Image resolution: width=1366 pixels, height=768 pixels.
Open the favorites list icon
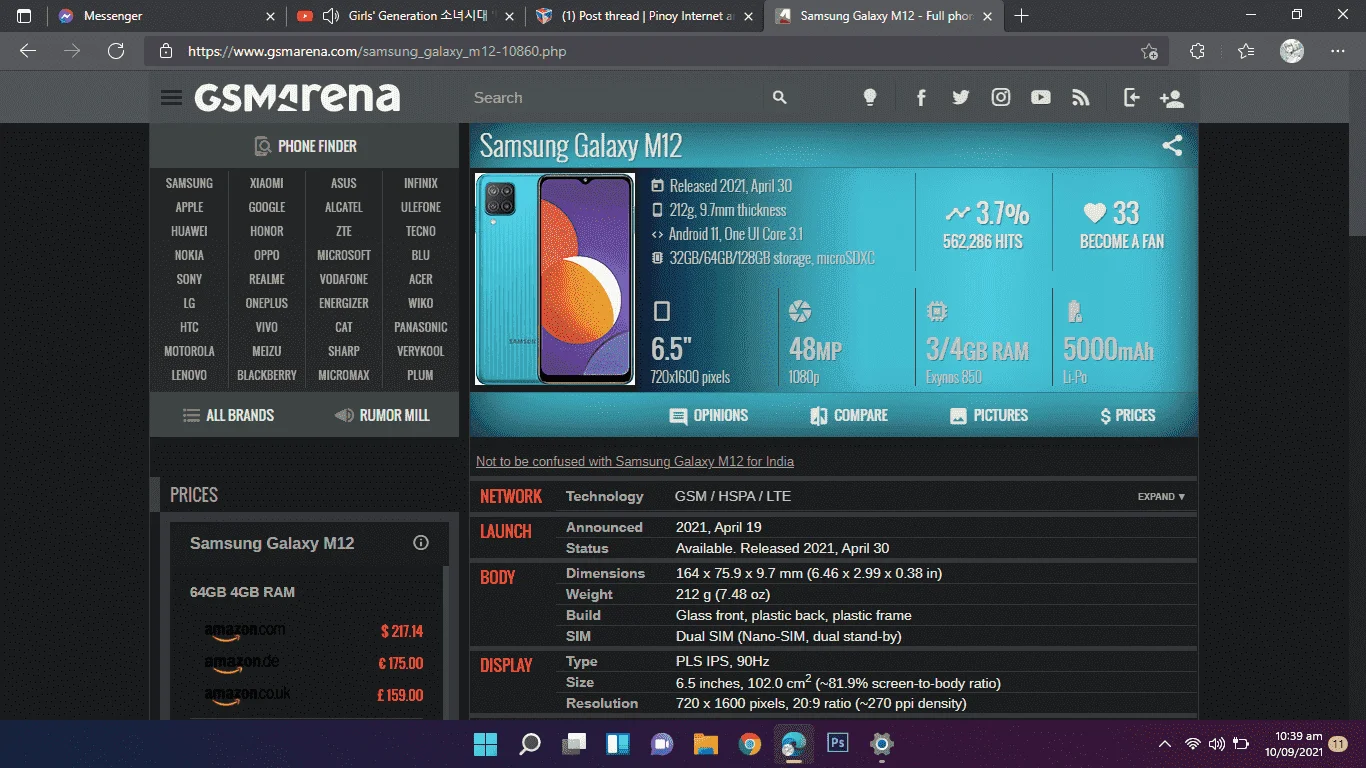[x=1245, y=51]
